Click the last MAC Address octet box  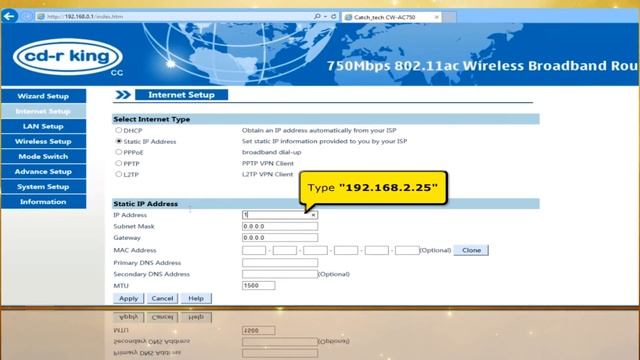coord(407,250)
